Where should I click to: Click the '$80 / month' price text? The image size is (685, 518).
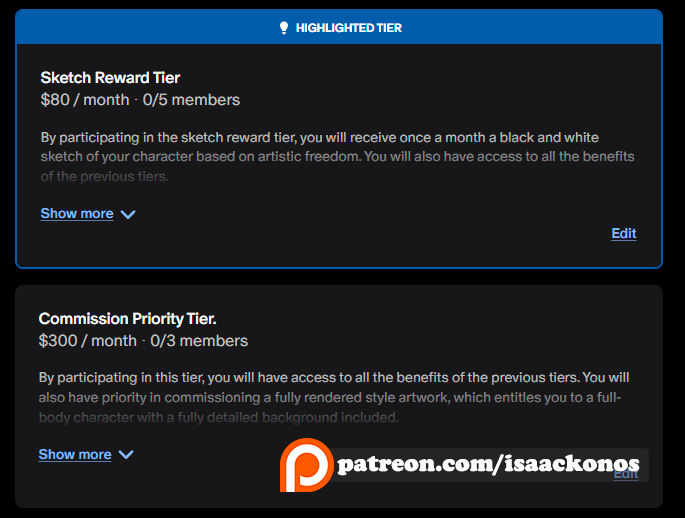85,100
